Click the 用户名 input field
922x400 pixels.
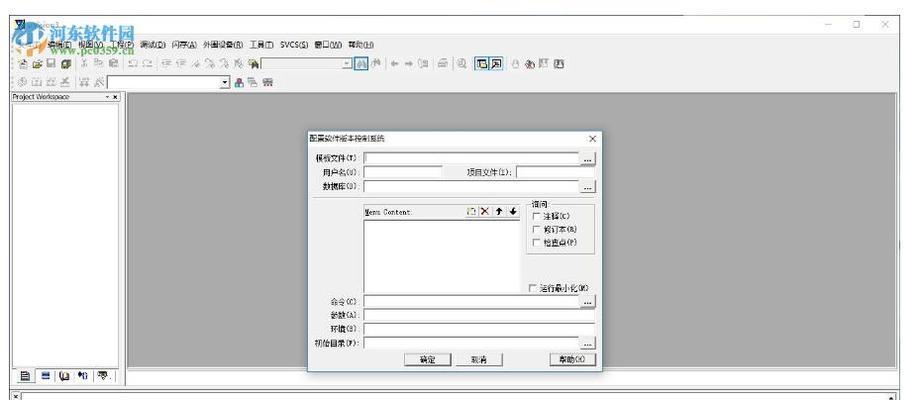click(402, 172)
